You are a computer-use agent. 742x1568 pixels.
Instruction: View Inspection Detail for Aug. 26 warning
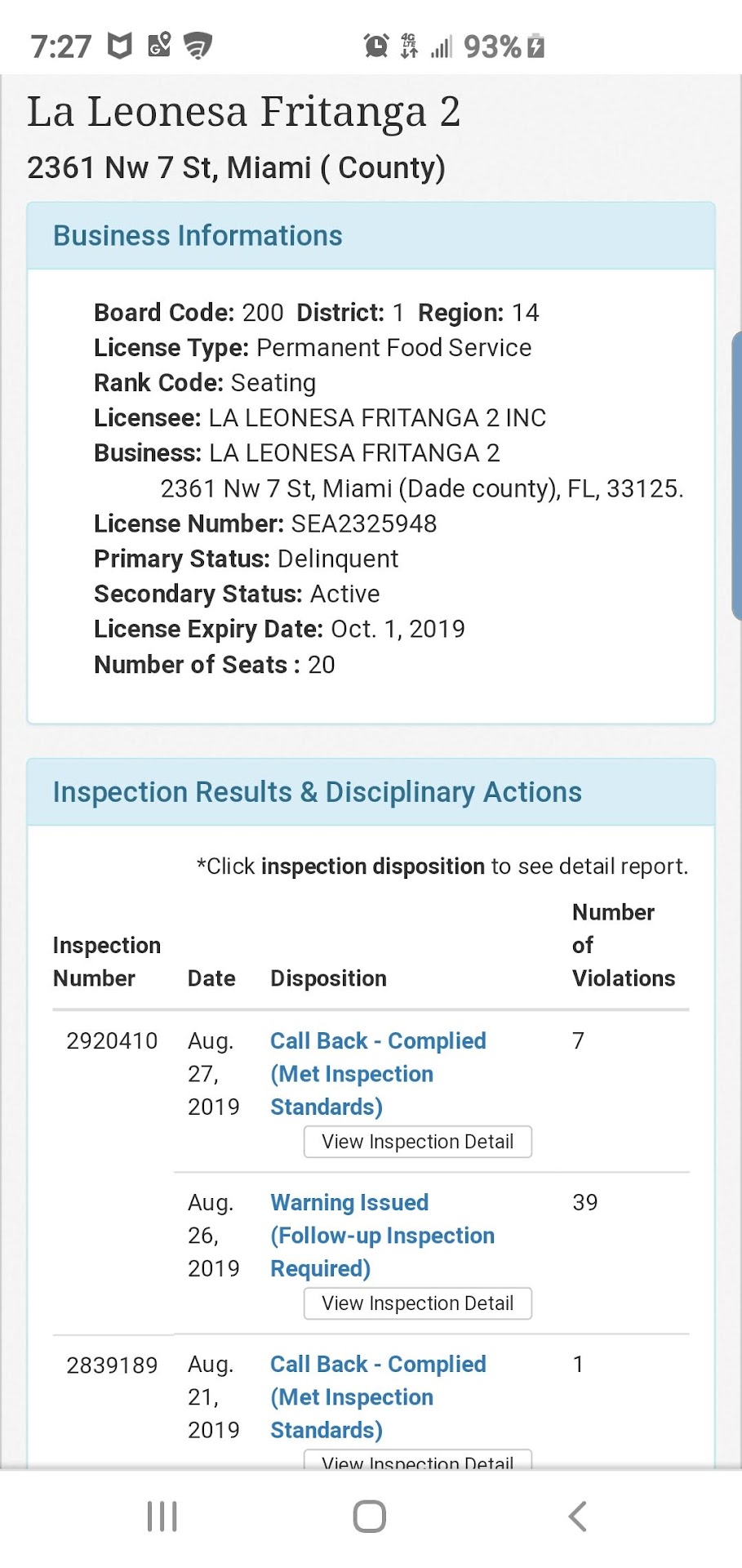click(417, 1303)
